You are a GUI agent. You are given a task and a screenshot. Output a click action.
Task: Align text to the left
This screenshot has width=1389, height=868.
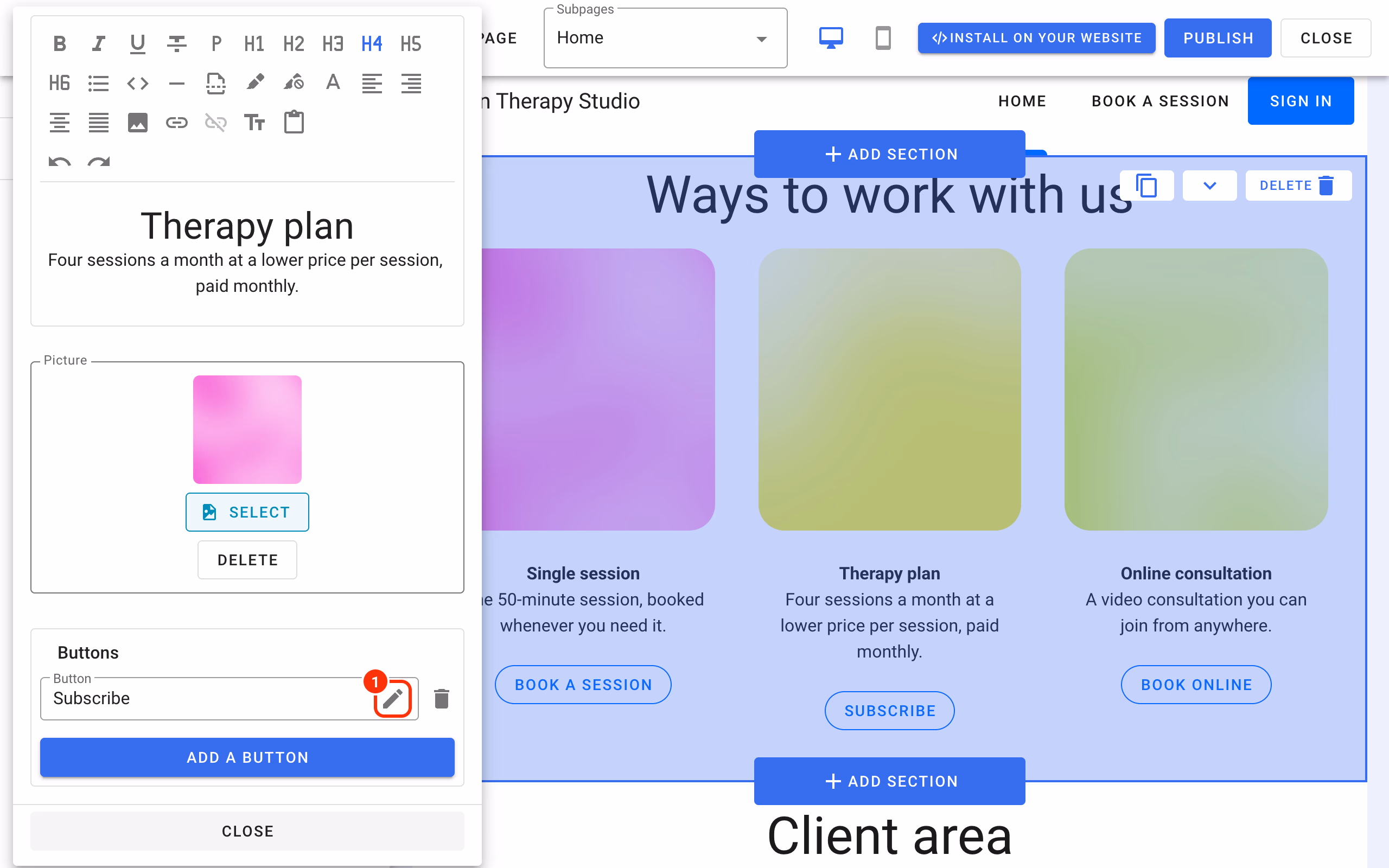tap(372, 83)
